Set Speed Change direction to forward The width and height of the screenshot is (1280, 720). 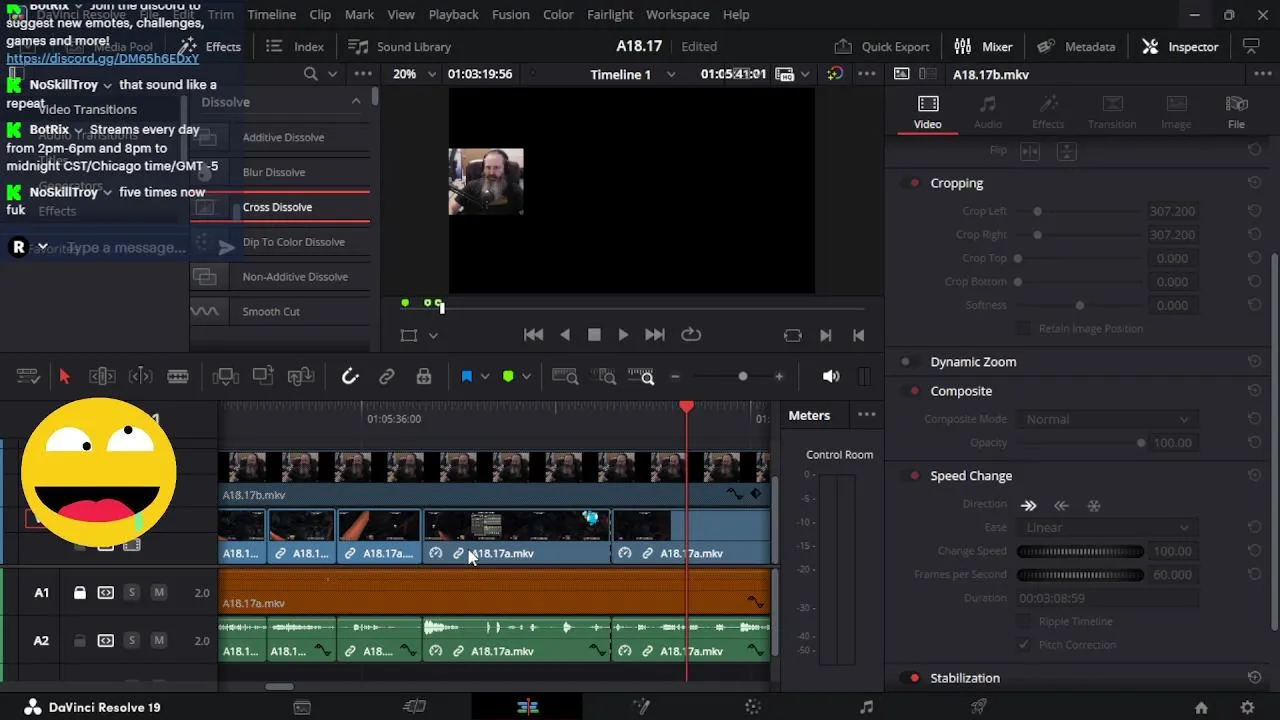click(x=1029, y=505)
